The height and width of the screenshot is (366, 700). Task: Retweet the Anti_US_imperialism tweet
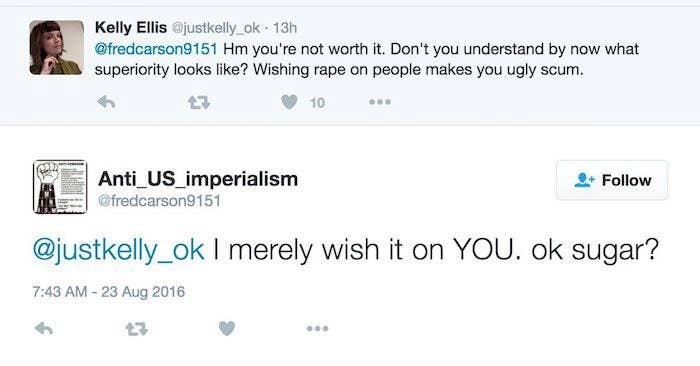[x=137, y=329]
